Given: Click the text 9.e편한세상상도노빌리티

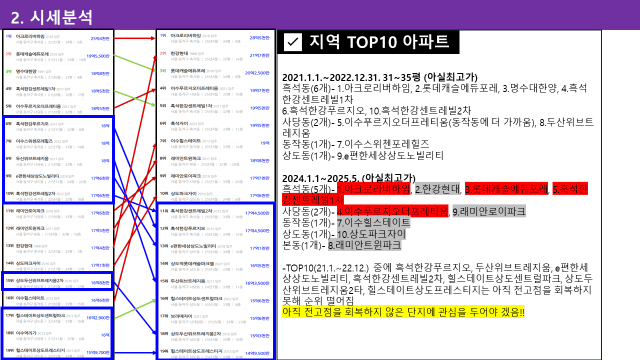Looking at the screenshot, I should [390, 156].
